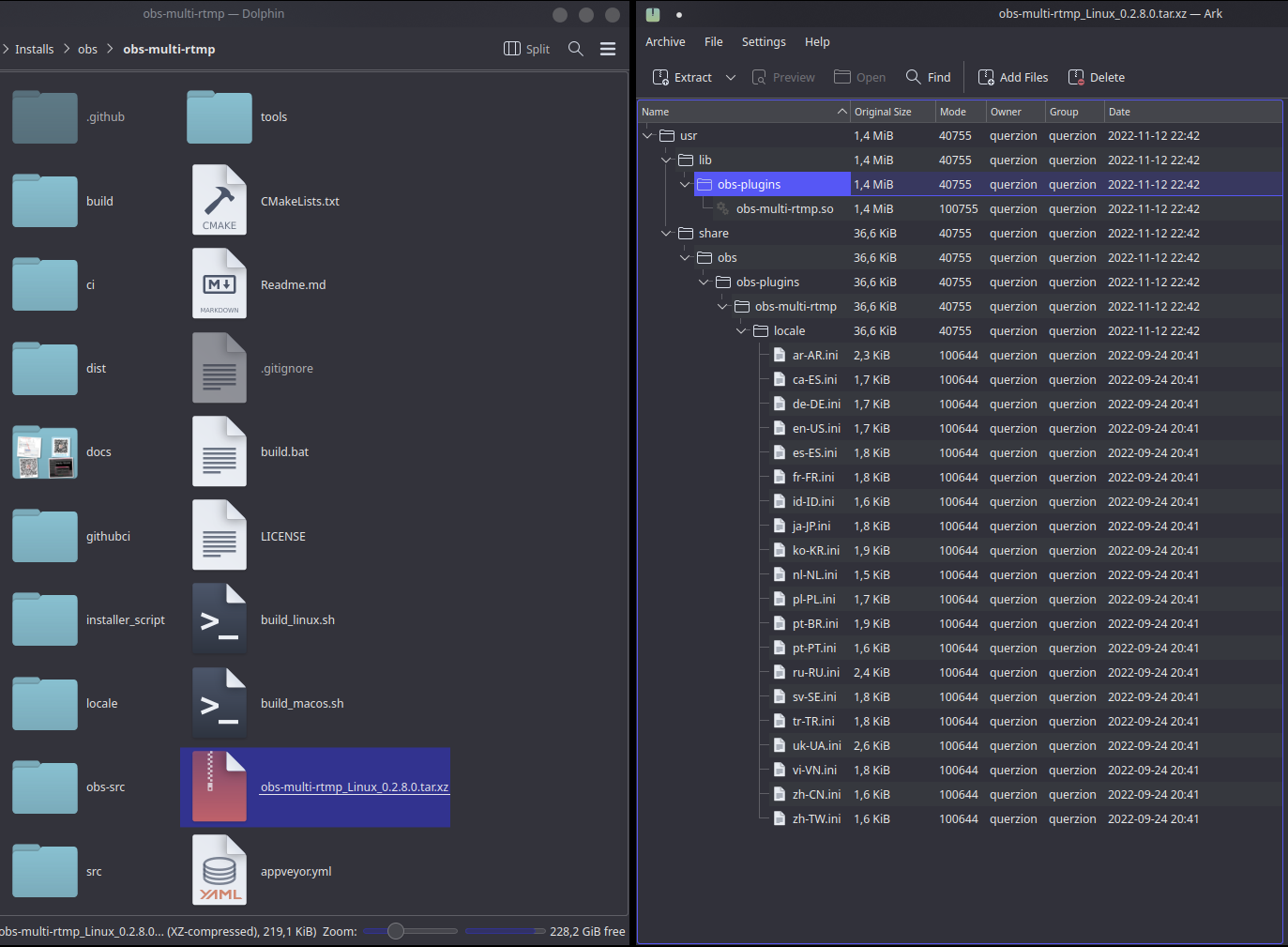Open the Settings menu in Ark
The image size is (1288, 947).
click(x=763, y=41)
